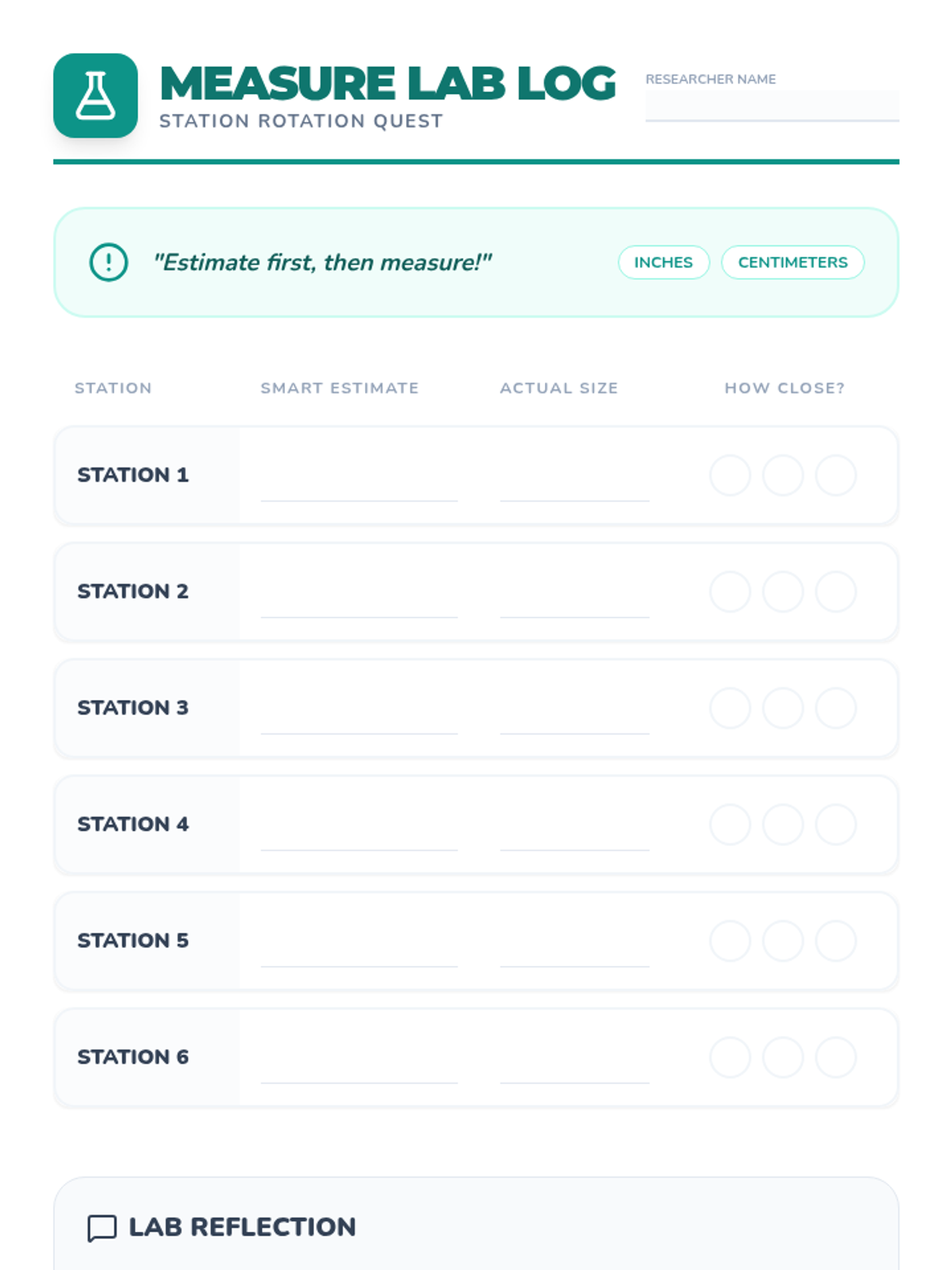Click Station 4 Actual Size field

(x=574, y=833)
